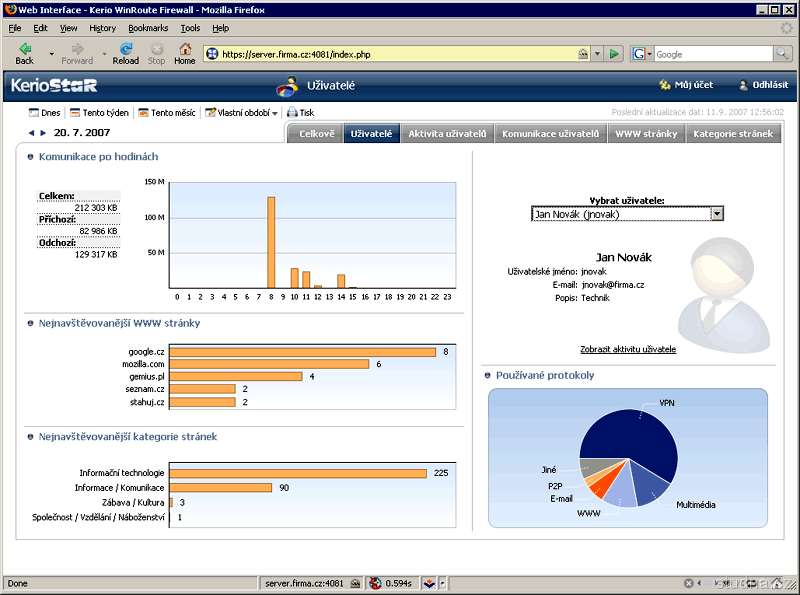Open the Vybrat uživatele user dropdown

point(716,214)
